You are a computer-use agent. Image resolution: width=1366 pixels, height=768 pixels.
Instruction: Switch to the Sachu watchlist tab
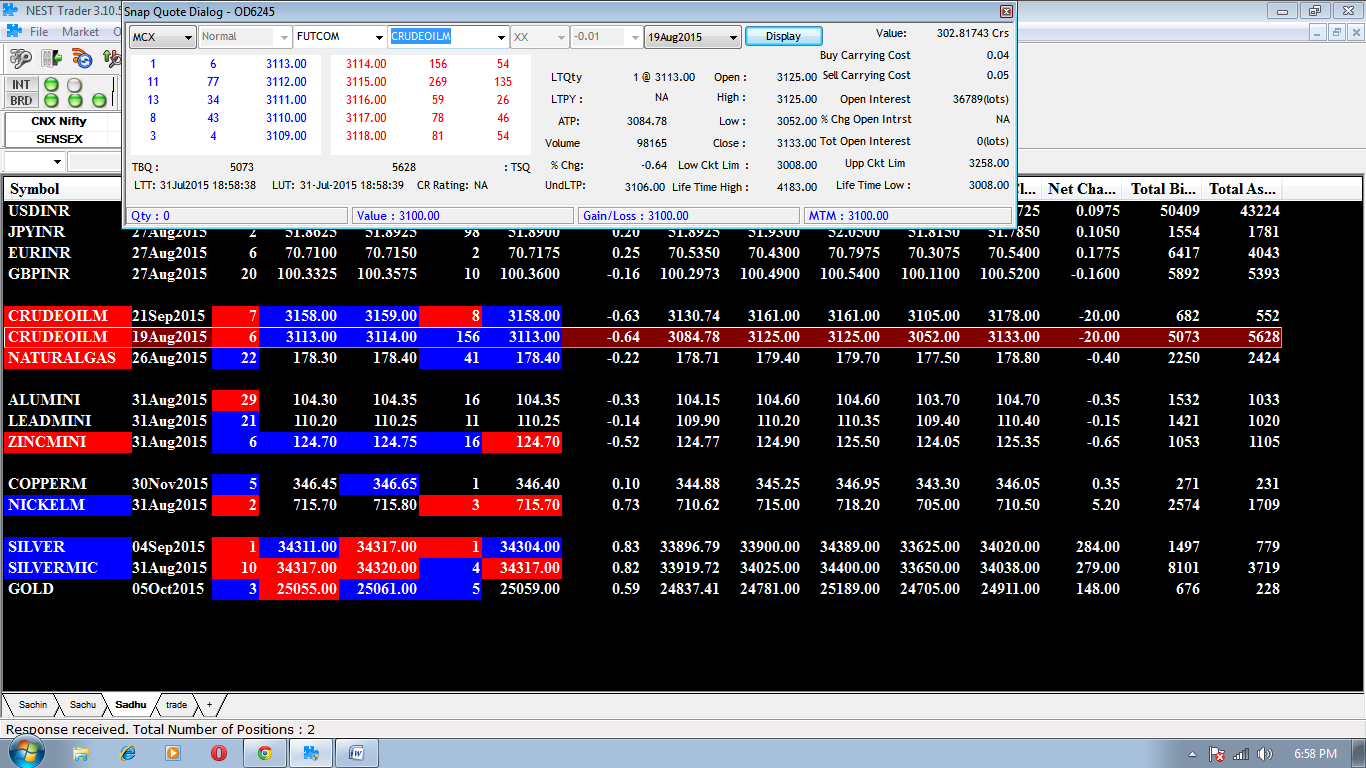[x=83, y=705]
